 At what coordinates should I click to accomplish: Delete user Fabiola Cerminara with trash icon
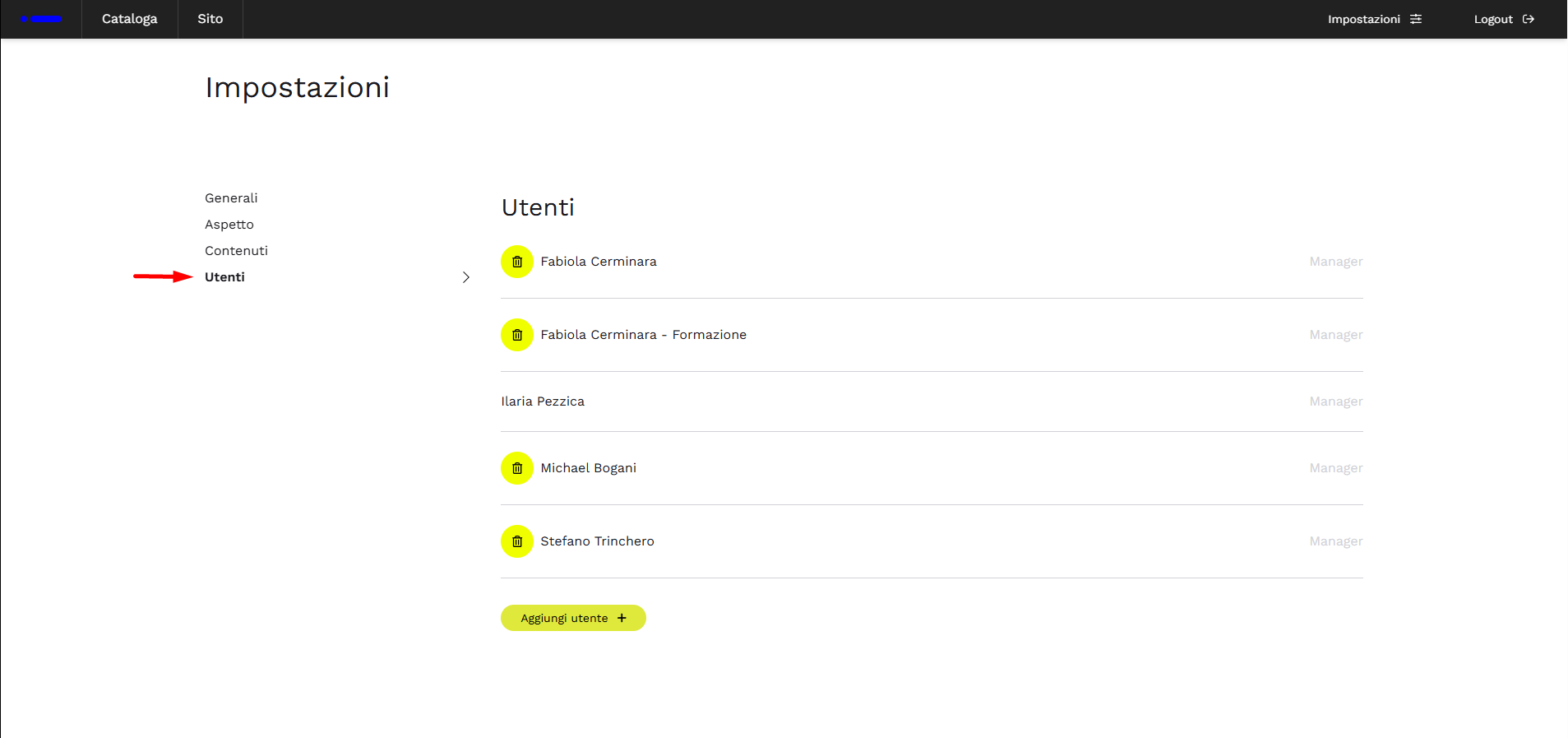517,262
